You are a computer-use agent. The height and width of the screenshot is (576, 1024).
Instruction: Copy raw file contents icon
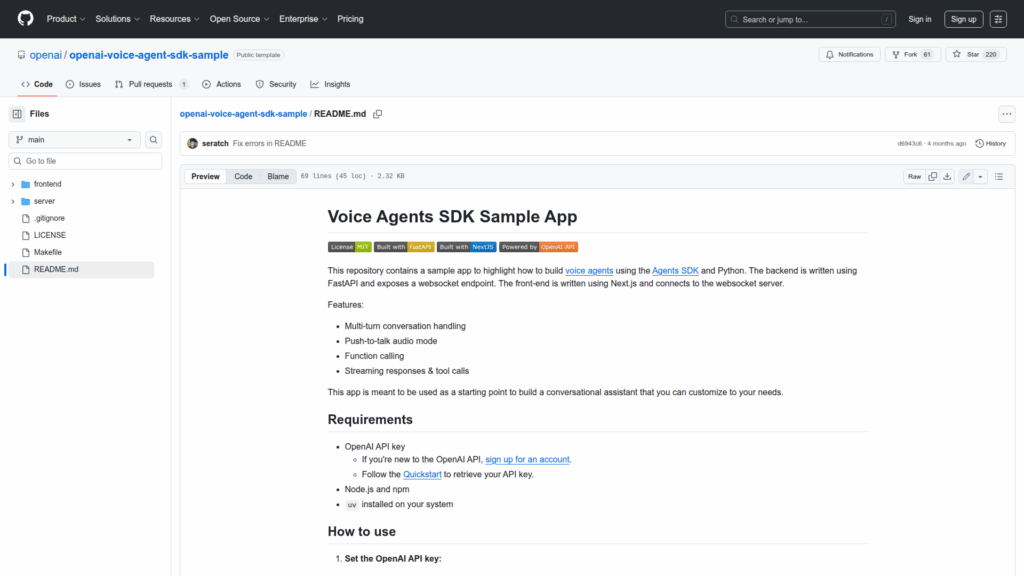click(932, 177)
